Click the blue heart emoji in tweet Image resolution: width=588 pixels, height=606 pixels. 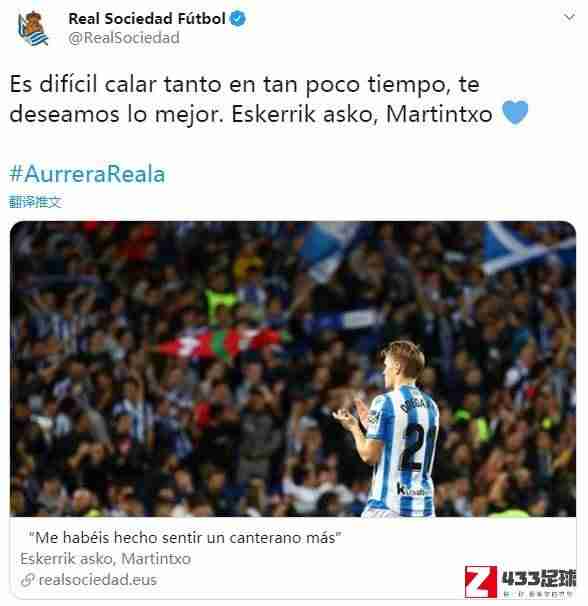(x=515, y=112)
